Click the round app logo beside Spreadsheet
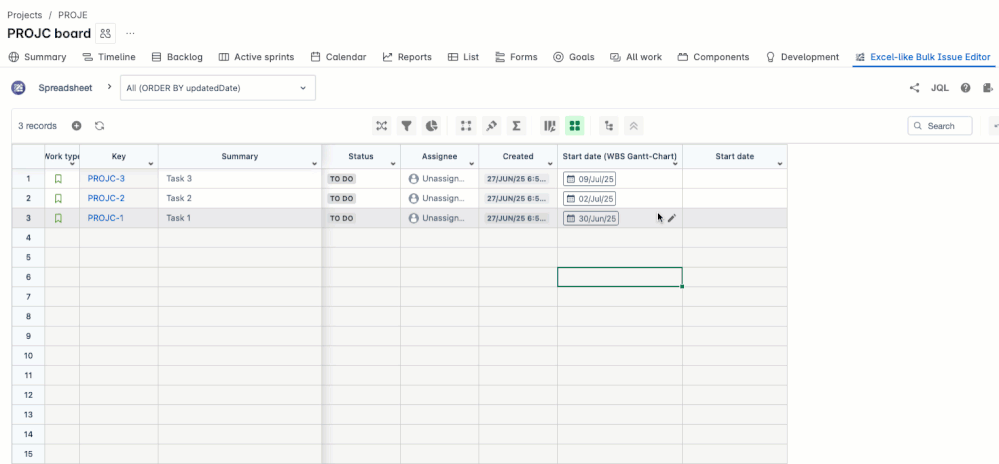The width and height of the screenshot is (999, 464). pyautogui.click(x=18, y=88)
